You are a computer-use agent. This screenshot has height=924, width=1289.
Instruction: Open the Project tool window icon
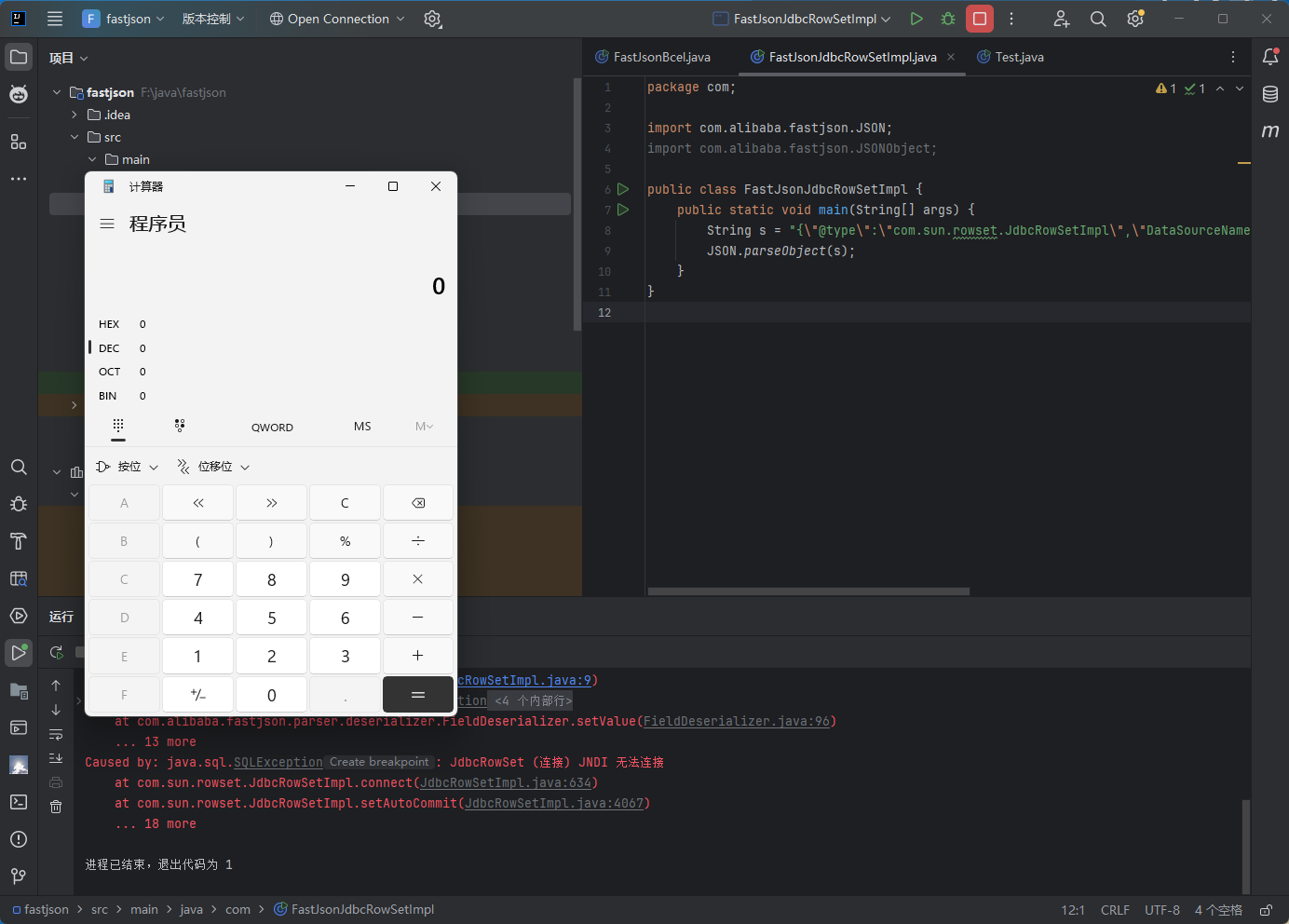(19, 57)
